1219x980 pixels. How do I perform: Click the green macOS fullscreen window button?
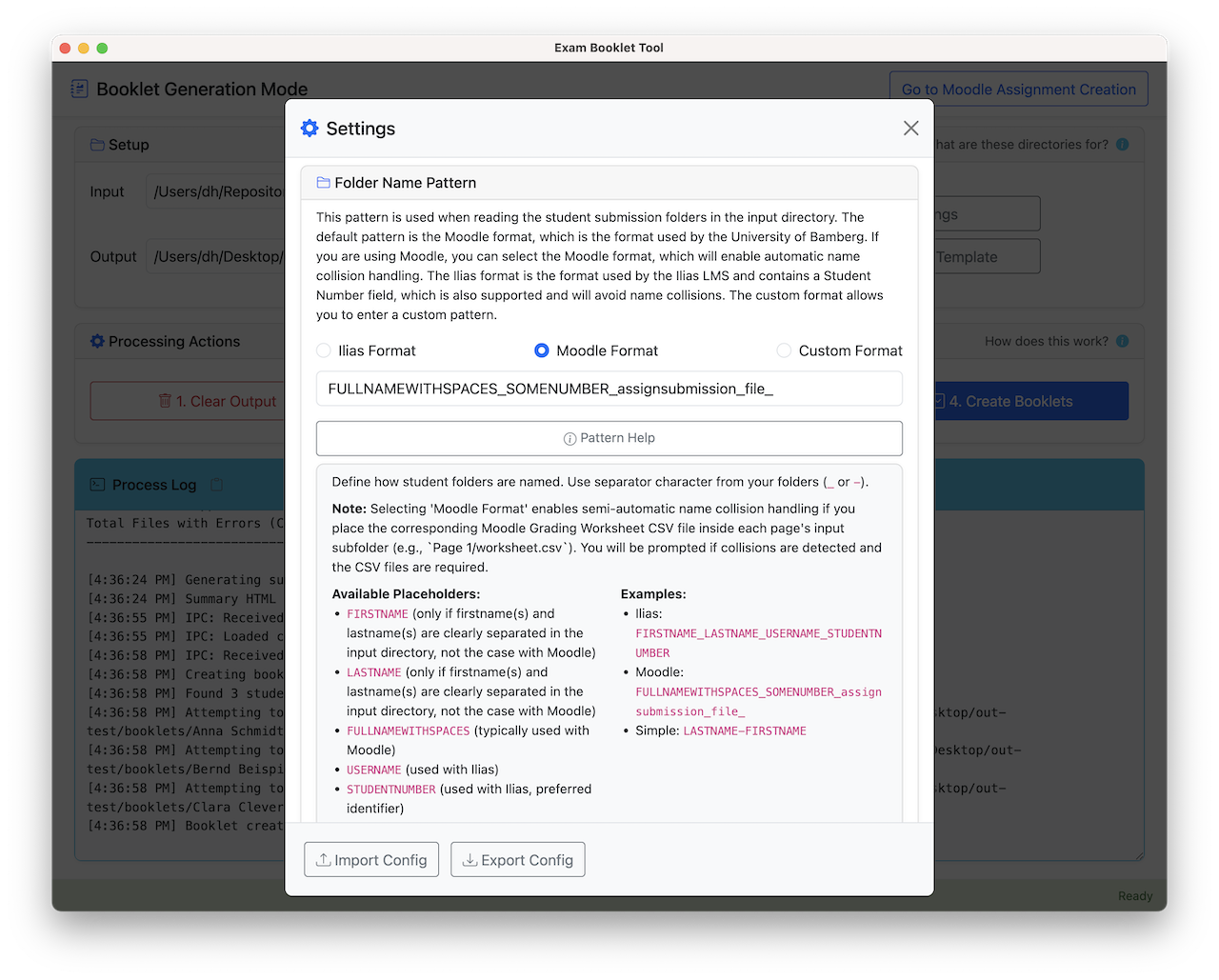coord(102,48)
